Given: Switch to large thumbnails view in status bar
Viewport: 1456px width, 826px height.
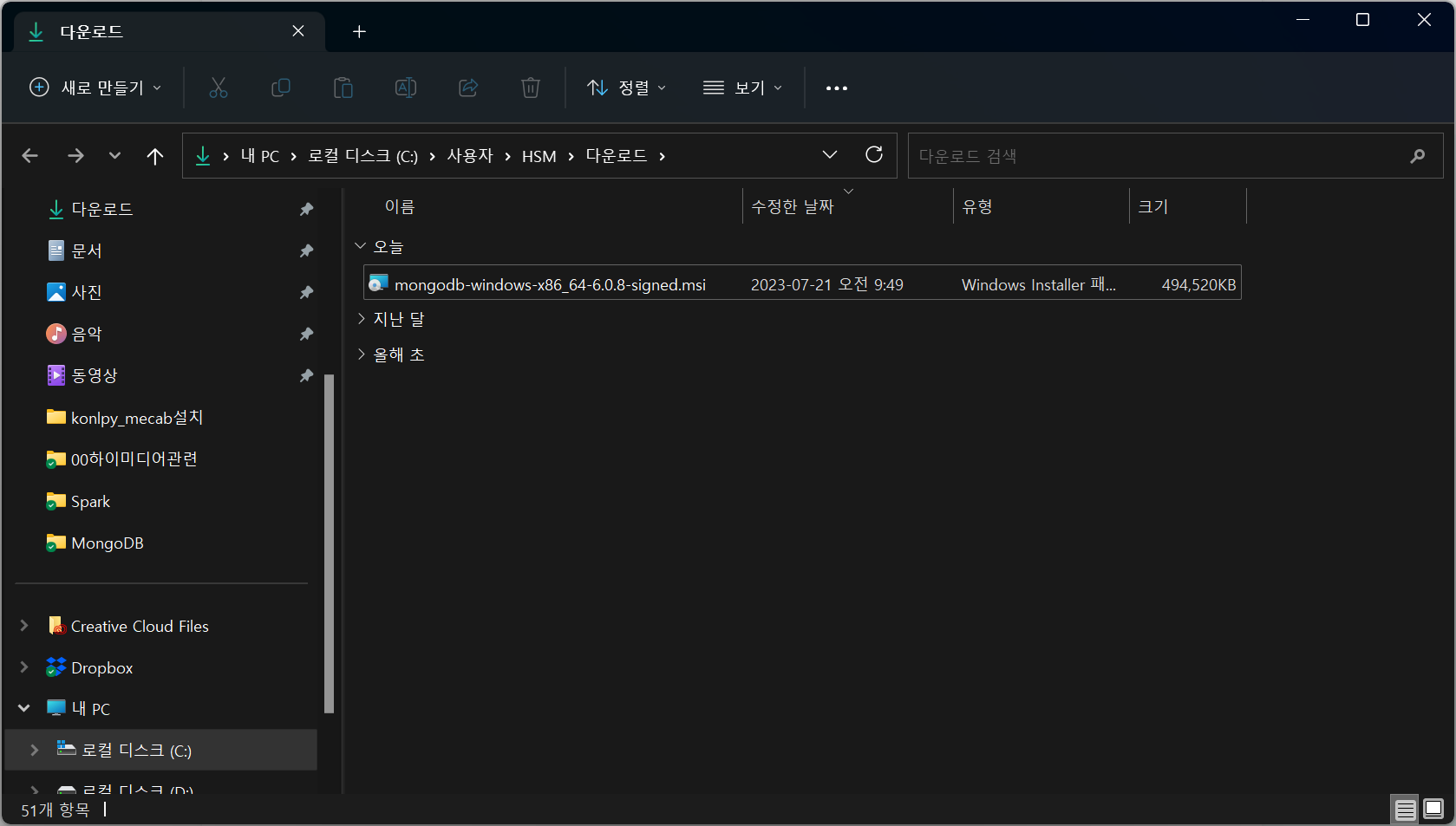Looking at the screenshot, I should 1433,810.
